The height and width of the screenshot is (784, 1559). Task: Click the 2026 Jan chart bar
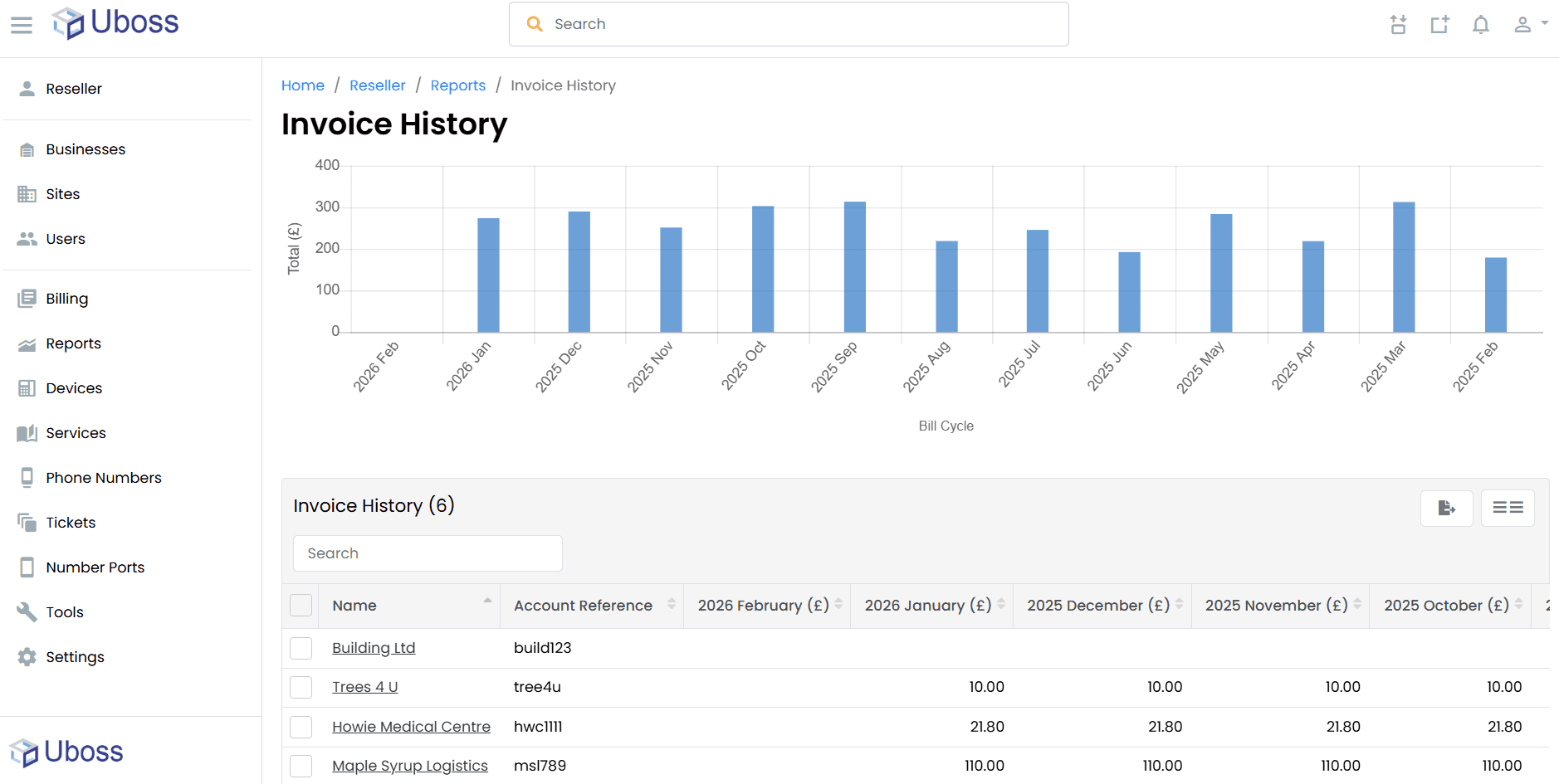click(x=488, y=275)
